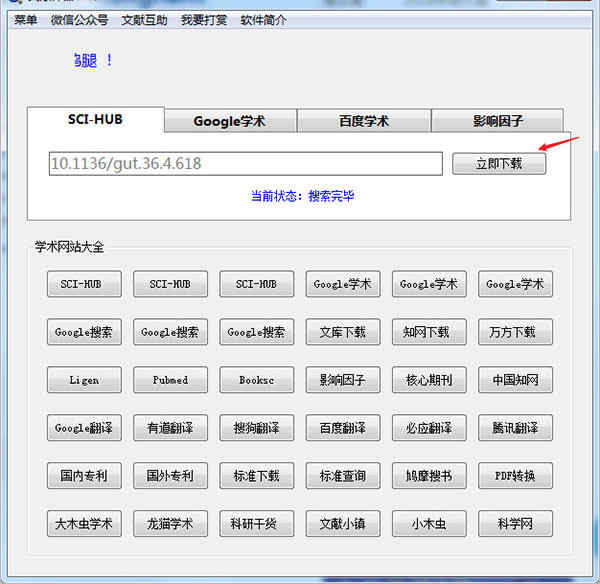Click the 龙猫学术 button
Screen dimensions: 600x584
[x=170, y=524]
